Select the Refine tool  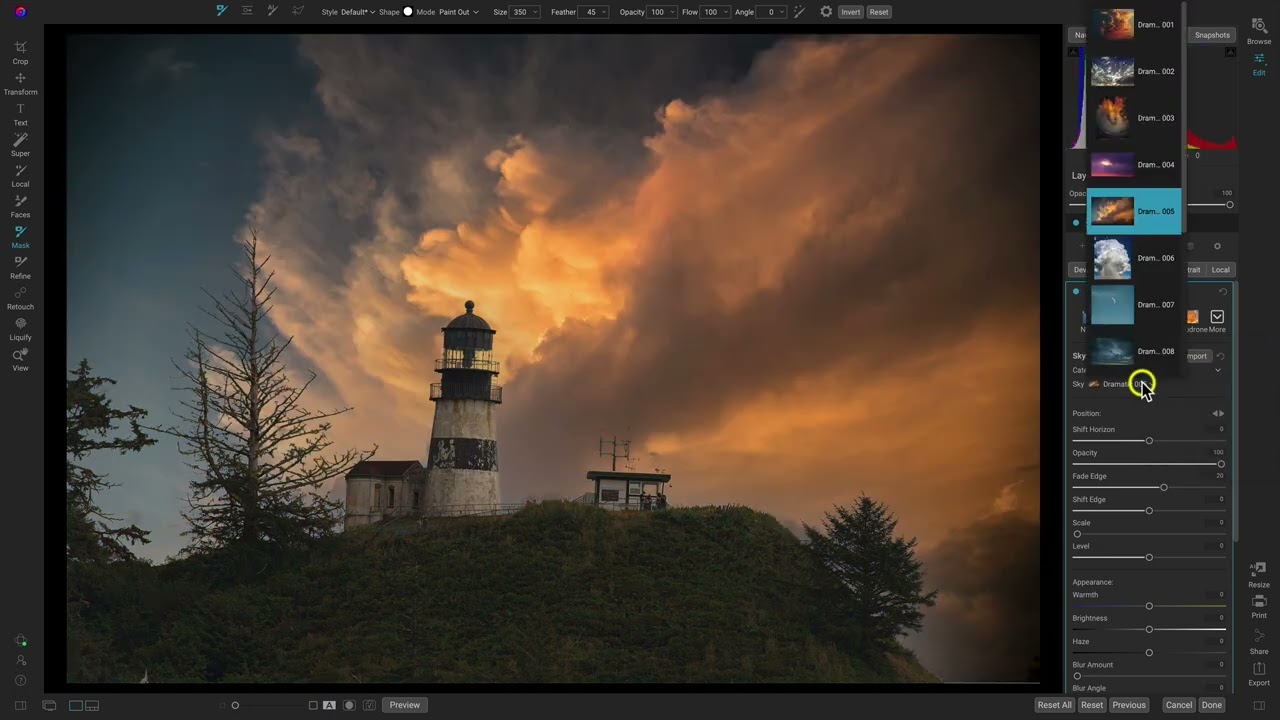point(20,268)
